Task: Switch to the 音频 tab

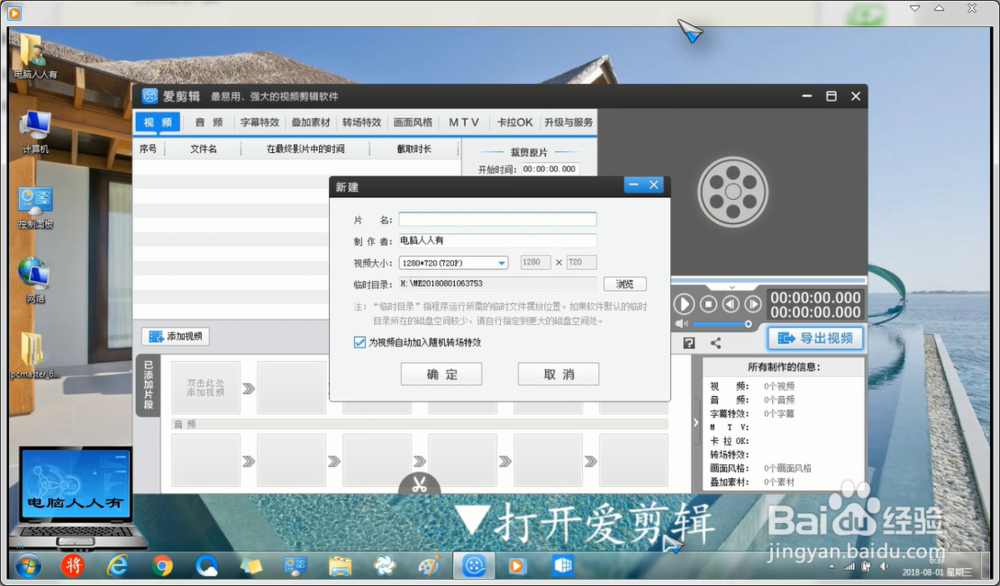Action: (209, 122)
